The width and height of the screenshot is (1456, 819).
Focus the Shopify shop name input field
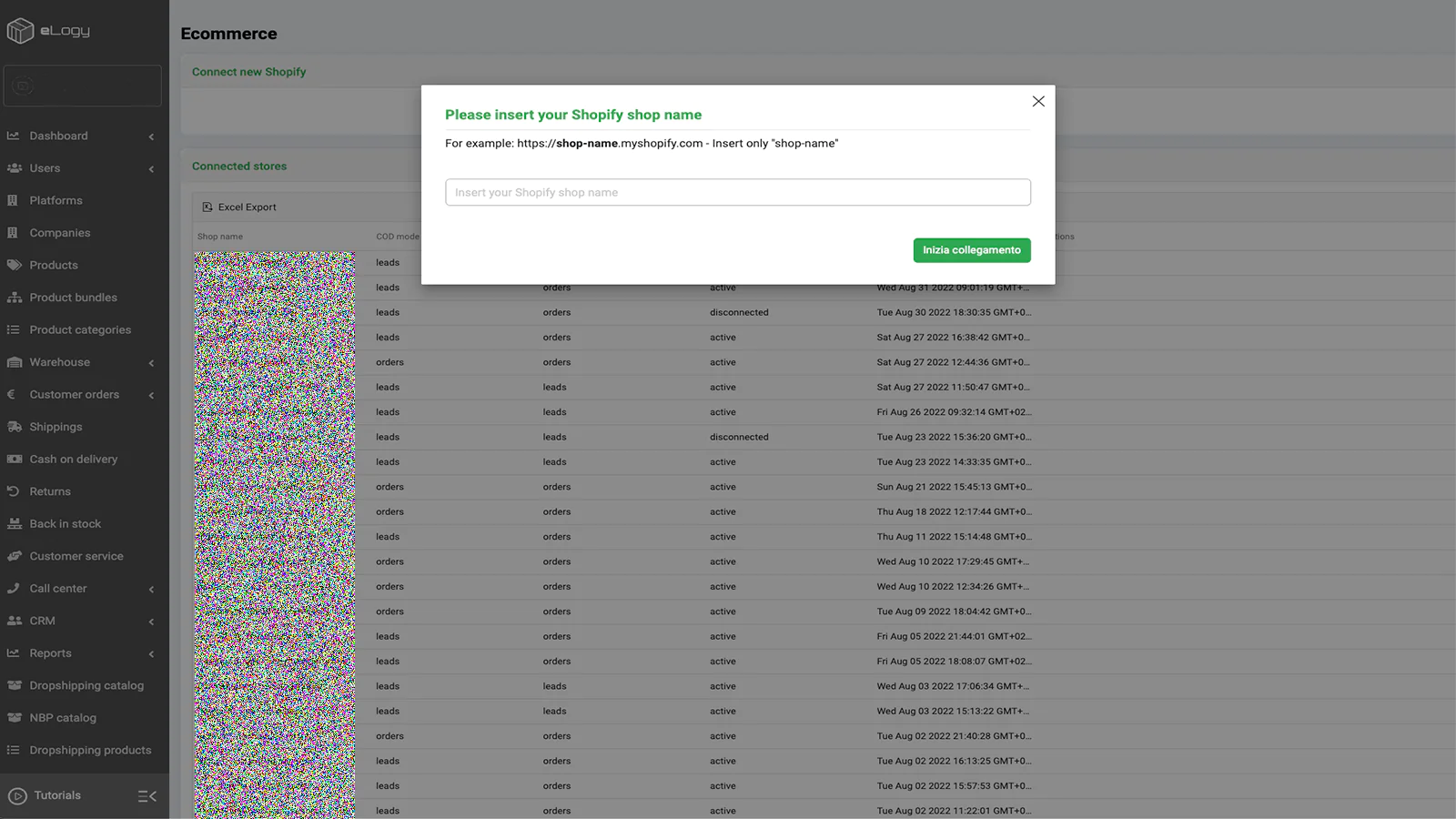point(738,192)
